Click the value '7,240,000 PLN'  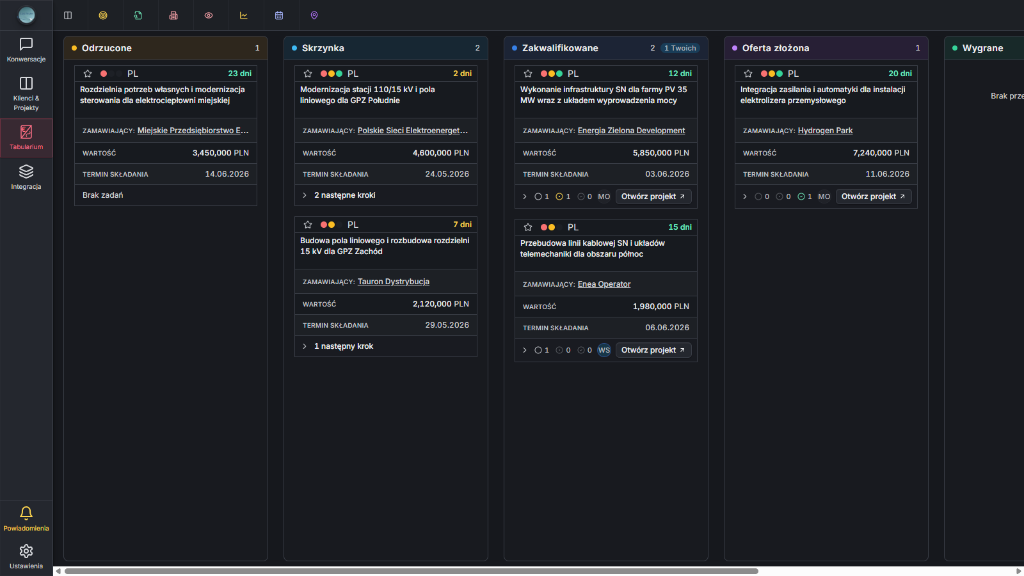[881, 153]
